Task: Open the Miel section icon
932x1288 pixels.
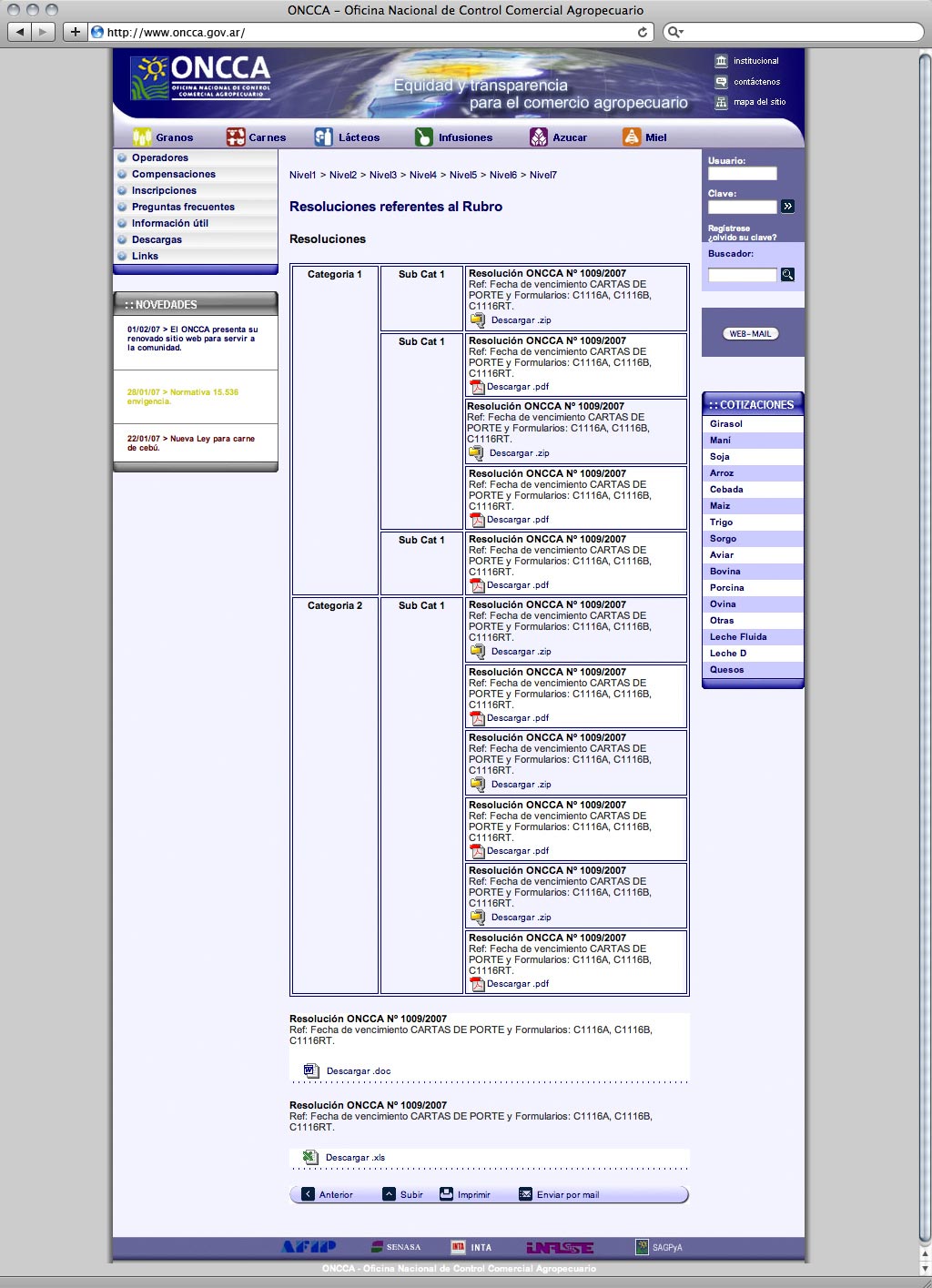Action: click(x=632, y=137)
